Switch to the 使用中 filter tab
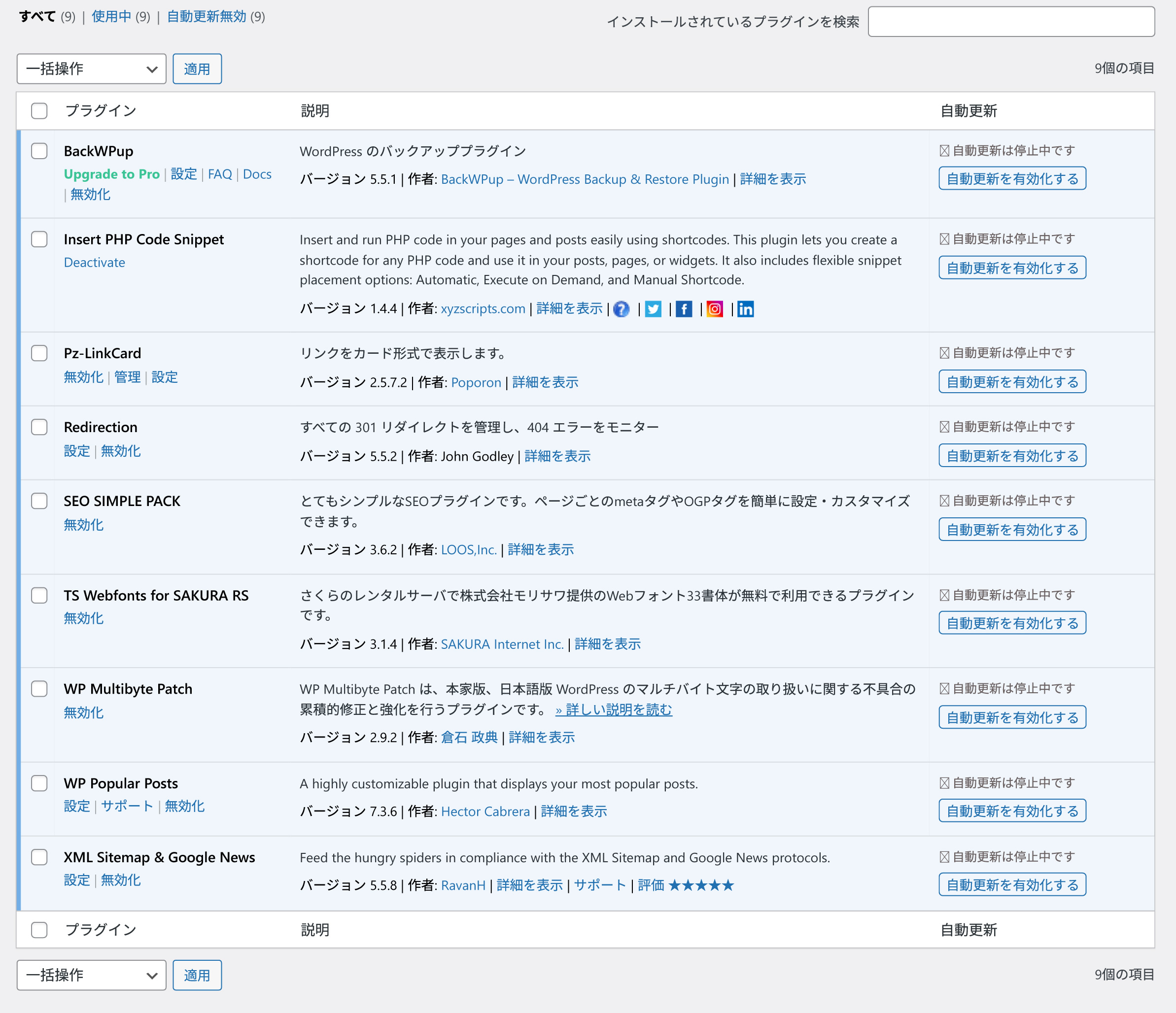Image resolution: width=1176 pixels, height=1013 pixels. 111,16
